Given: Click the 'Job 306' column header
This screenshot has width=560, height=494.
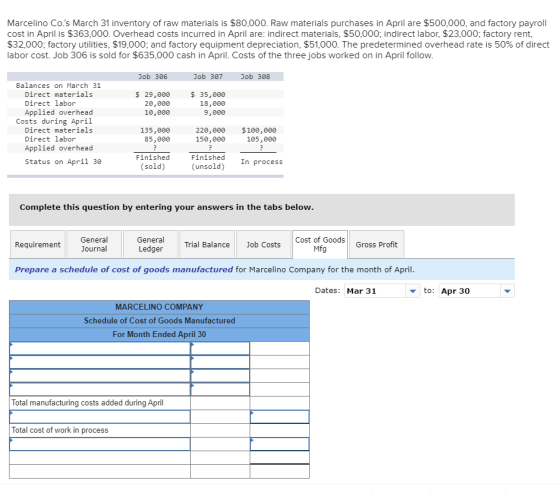Looking at the screenshot, I should coord(153,76).
